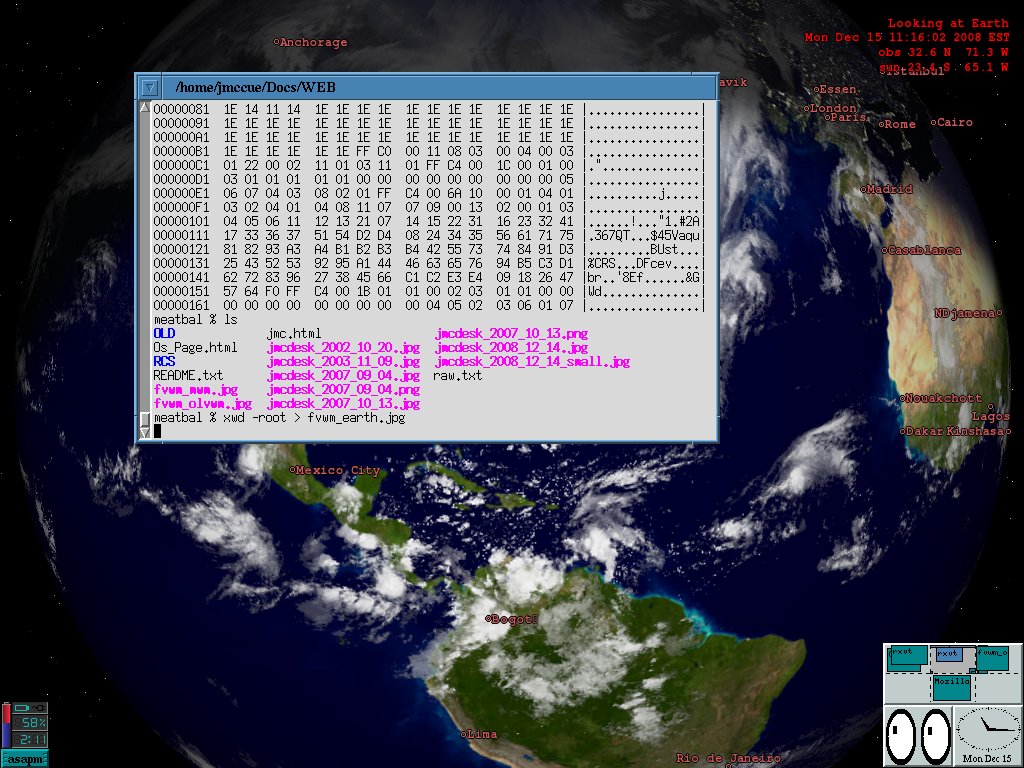Click the Os_Page.html file name
The height and width of the screenshot is (768, 1024).
(x=195, y=347)
